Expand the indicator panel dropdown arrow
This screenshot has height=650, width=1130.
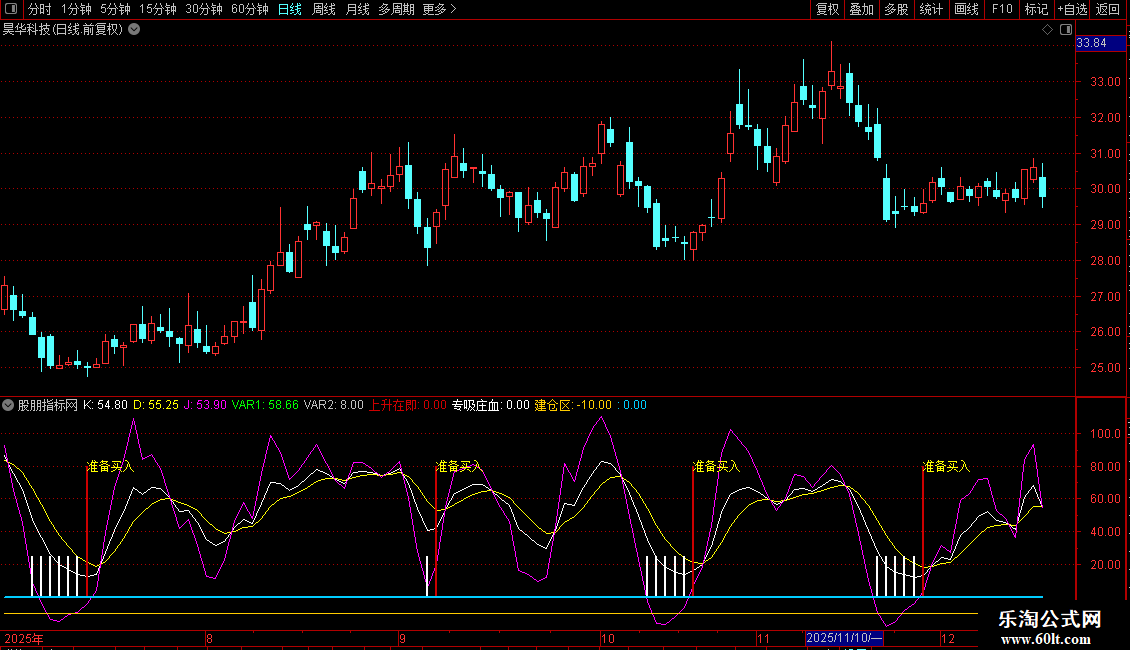coord(9,406)
